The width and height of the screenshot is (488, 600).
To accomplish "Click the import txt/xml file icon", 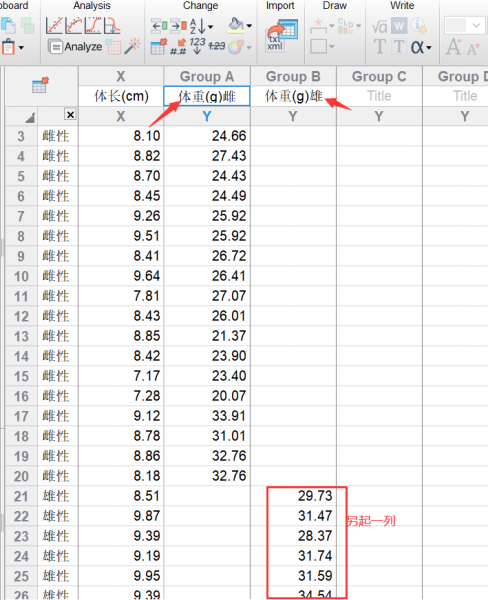I will coord(281,36).
